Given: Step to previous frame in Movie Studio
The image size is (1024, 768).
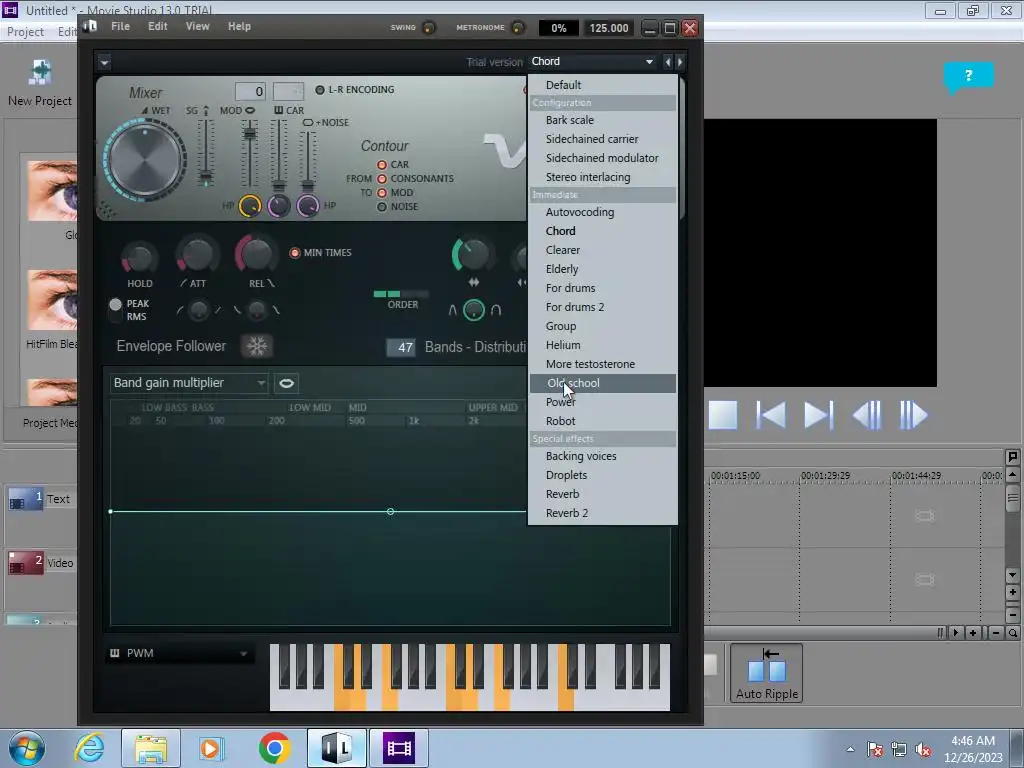Looking at the screenshot, I should point(867,415).
